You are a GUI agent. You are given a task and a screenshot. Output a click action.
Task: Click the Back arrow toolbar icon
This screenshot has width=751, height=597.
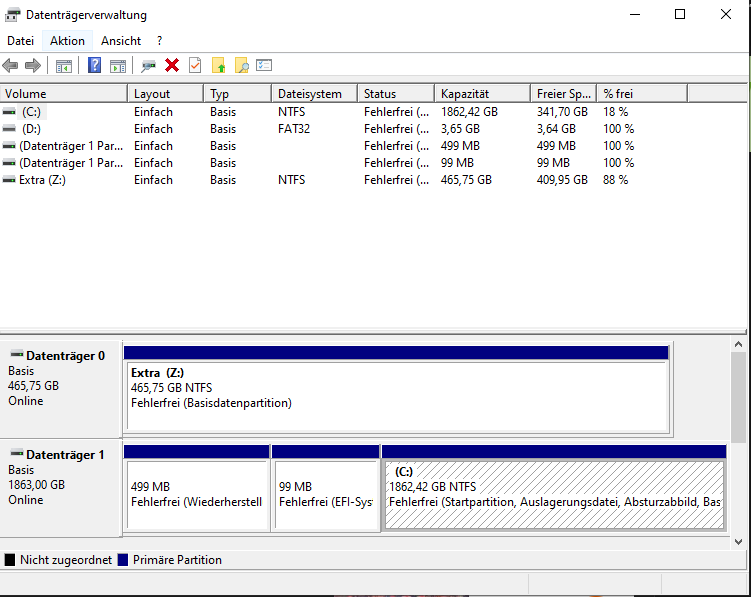[10, 65]
